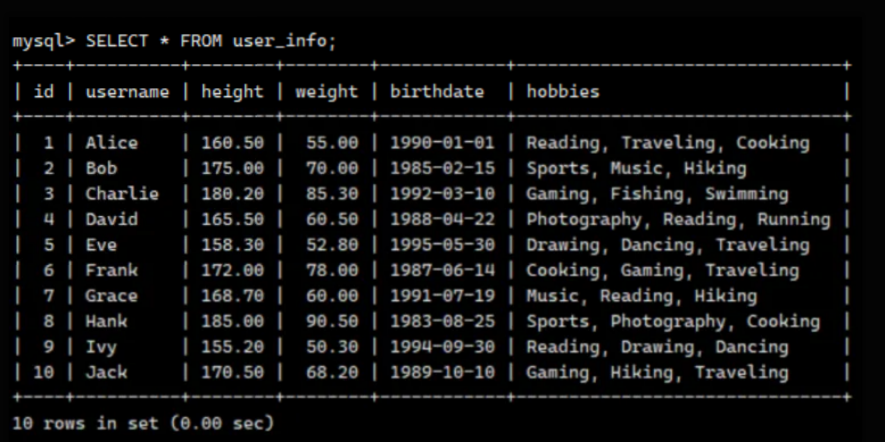Select Jack's weight value 68.20

[331, 373]
